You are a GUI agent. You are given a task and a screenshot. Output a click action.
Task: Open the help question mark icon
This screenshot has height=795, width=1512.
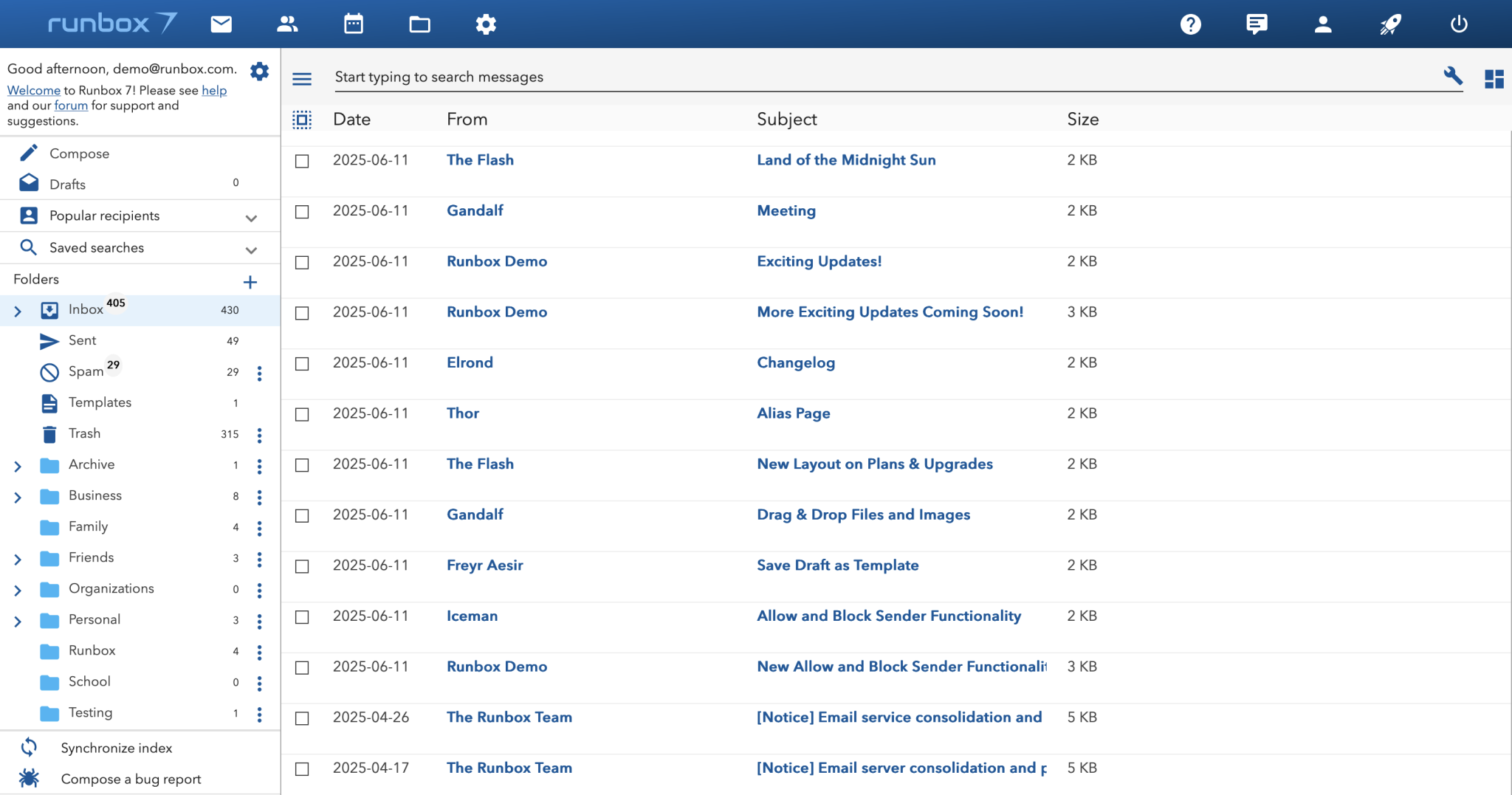pos(1190,24)
